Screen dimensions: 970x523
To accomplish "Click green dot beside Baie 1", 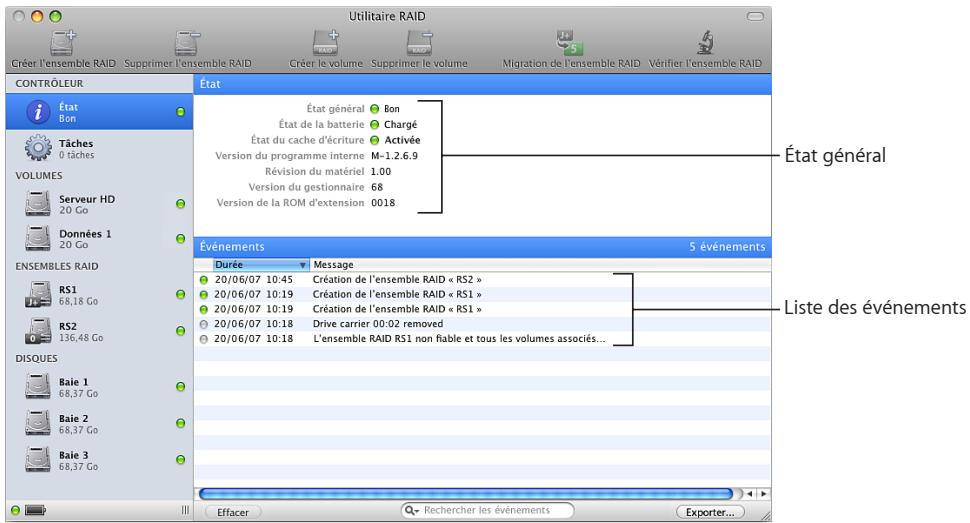I will pos(181,387).
